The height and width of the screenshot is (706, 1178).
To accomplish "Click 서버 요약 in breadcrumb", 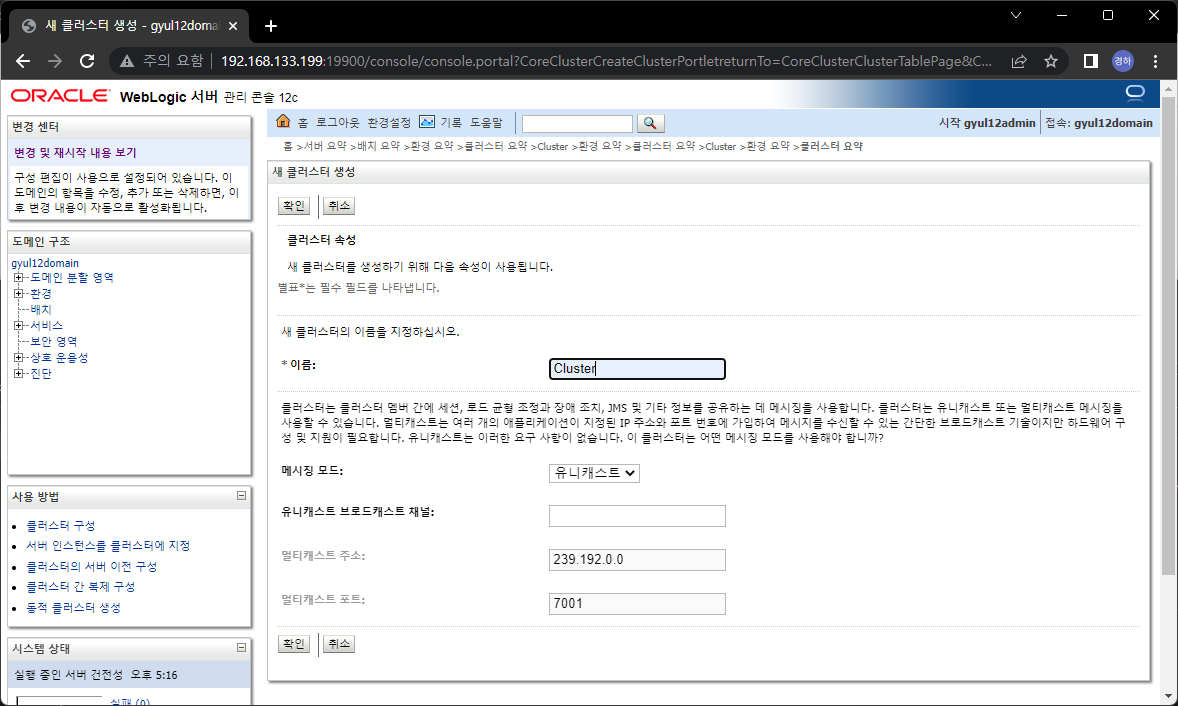I will pyautogui.click(x=325, y=146).
